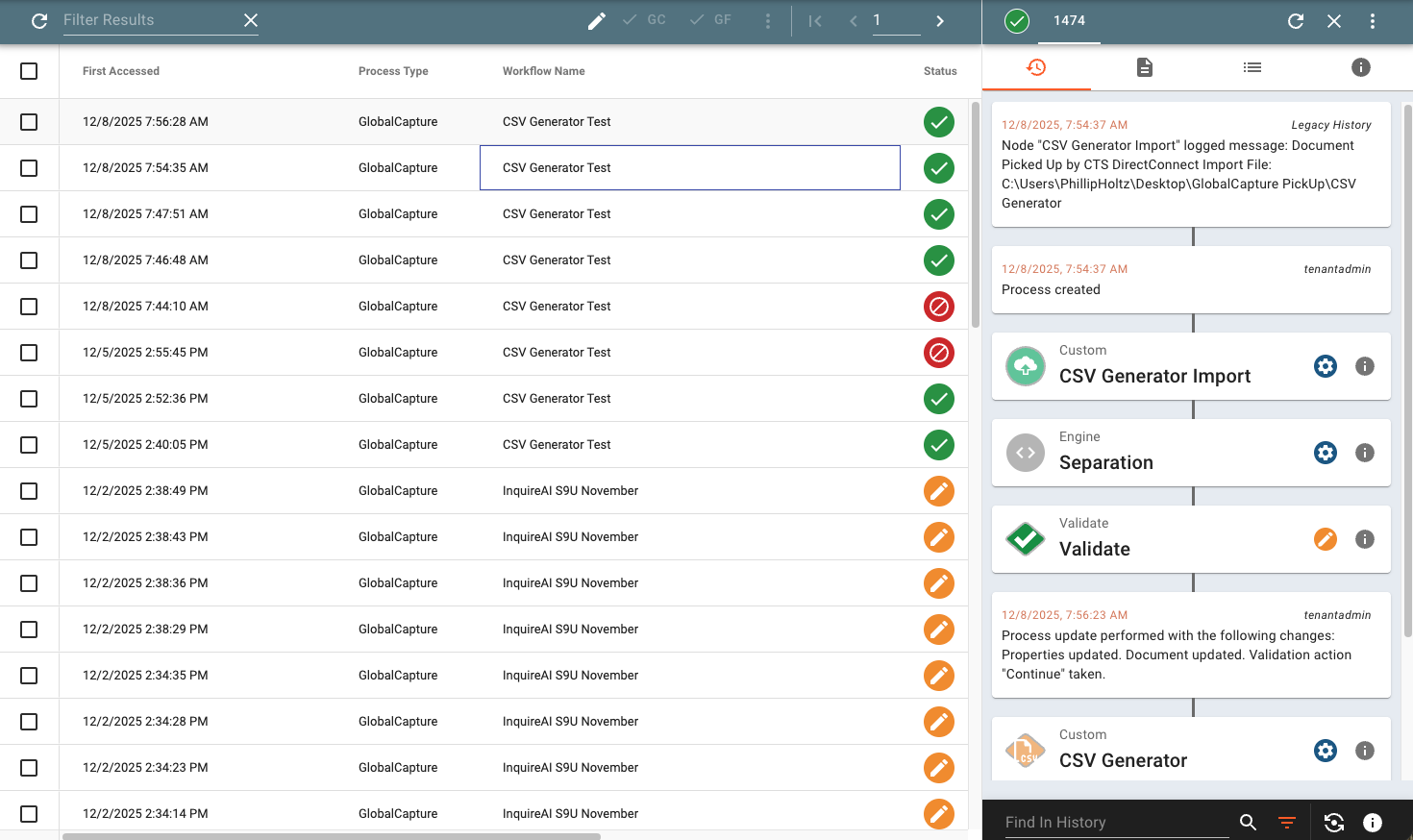1413x840 pixels.
Task: Clear the Filter Results field with X
Action: (251, 20)
